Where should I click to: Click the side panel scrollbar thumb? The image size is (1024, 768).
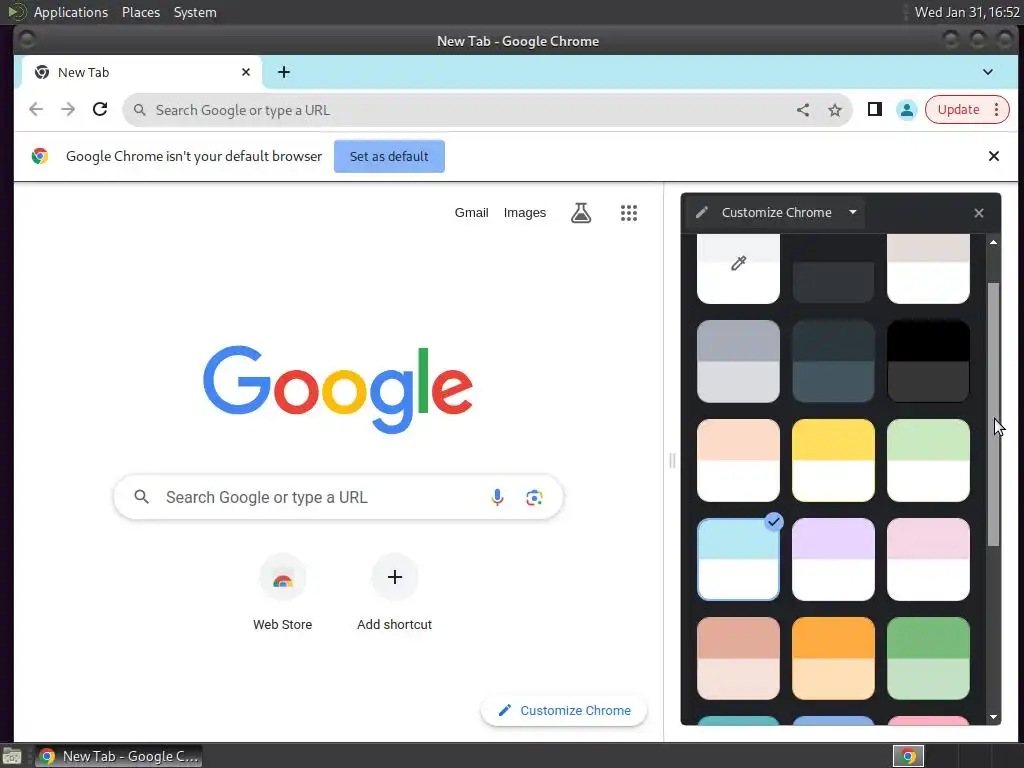pyautogui.click(x=993, y=414)
